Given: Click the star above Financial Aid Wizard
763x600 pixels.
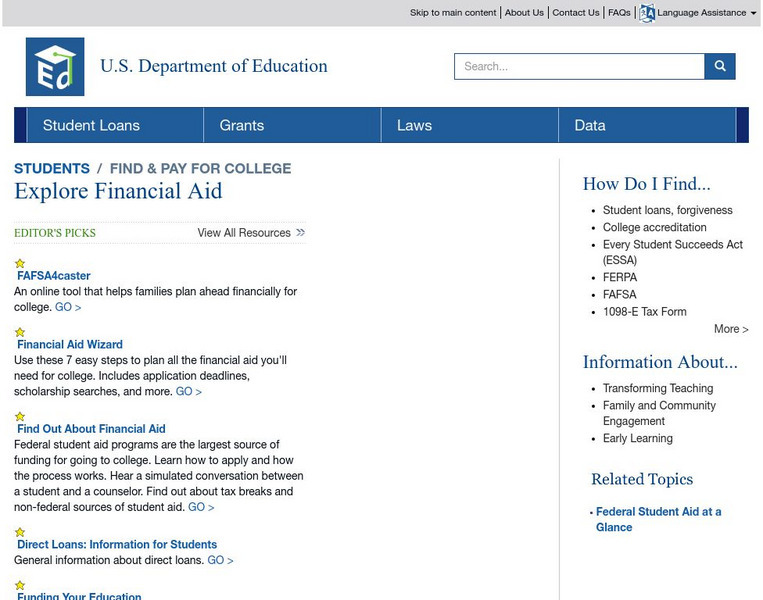Looking at the screenshot, I should (x=20, y=332).
